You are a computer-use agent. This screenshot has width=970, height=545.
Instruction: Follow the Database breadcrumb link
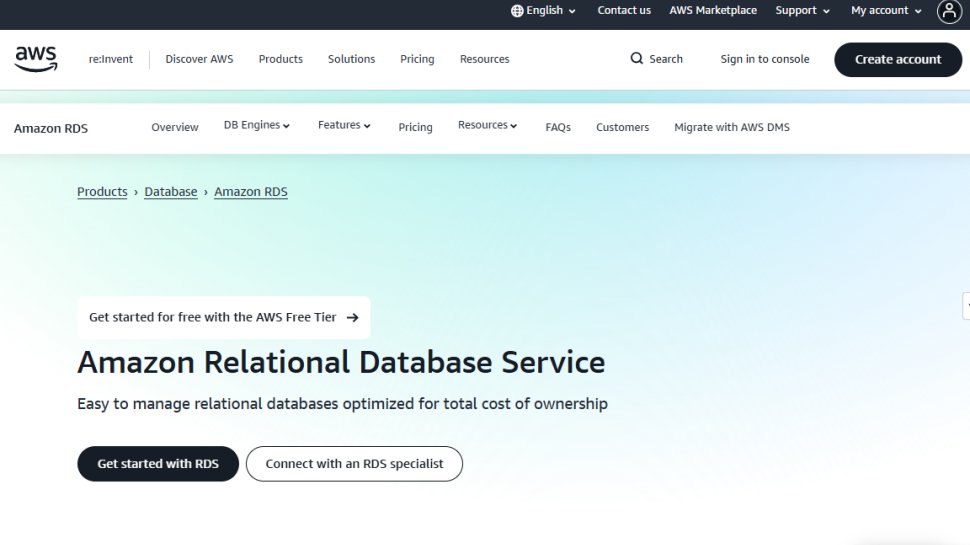click(x=171, y=192)
